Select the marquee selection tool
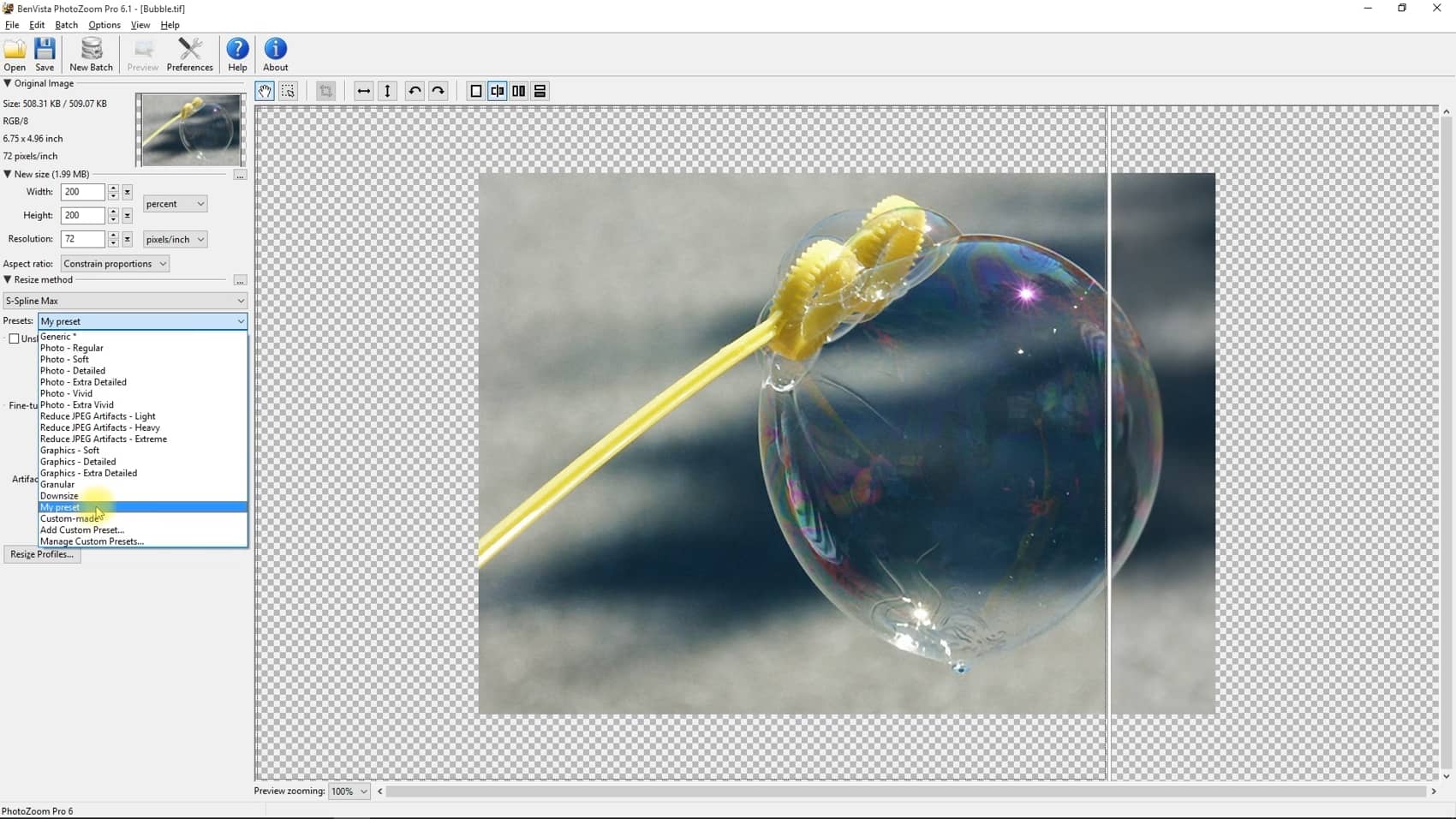1456x819 pixels. tap(289, 91)
